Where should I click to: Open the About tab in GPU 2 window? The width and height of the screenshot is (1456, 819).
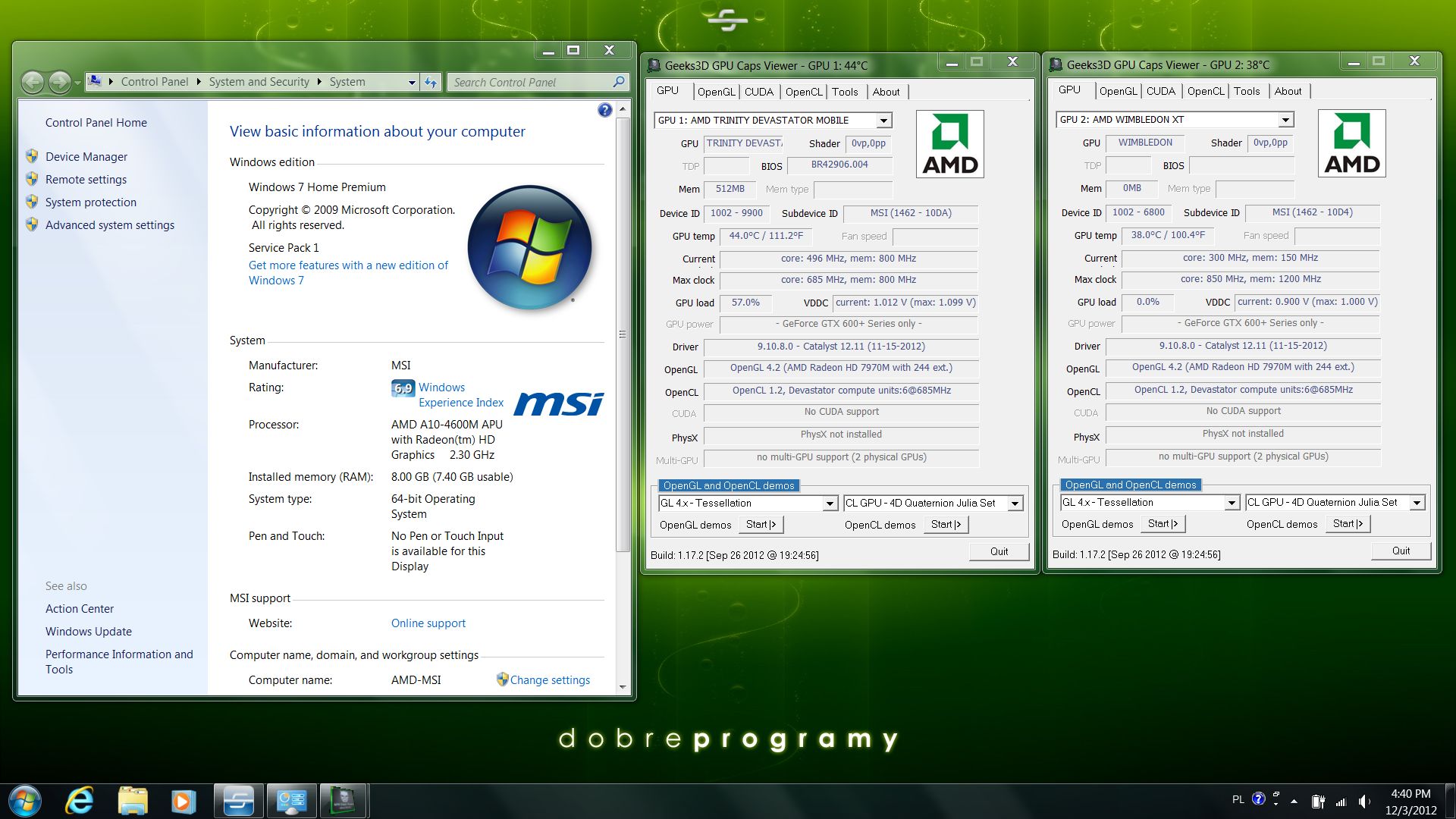point(1288,91)
